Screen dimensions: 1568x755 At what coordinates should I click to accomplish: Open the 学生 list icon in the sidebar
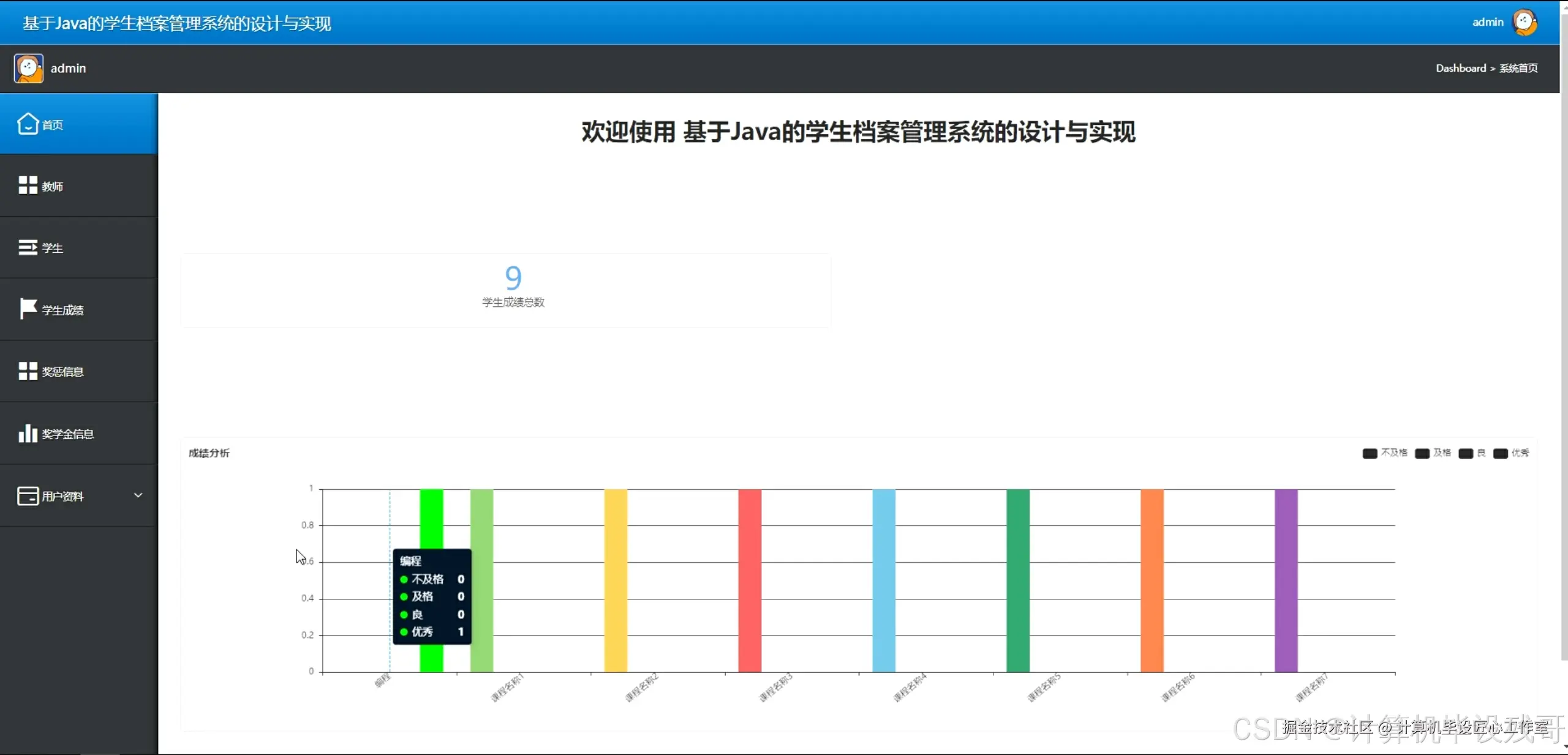coord(28,247)
